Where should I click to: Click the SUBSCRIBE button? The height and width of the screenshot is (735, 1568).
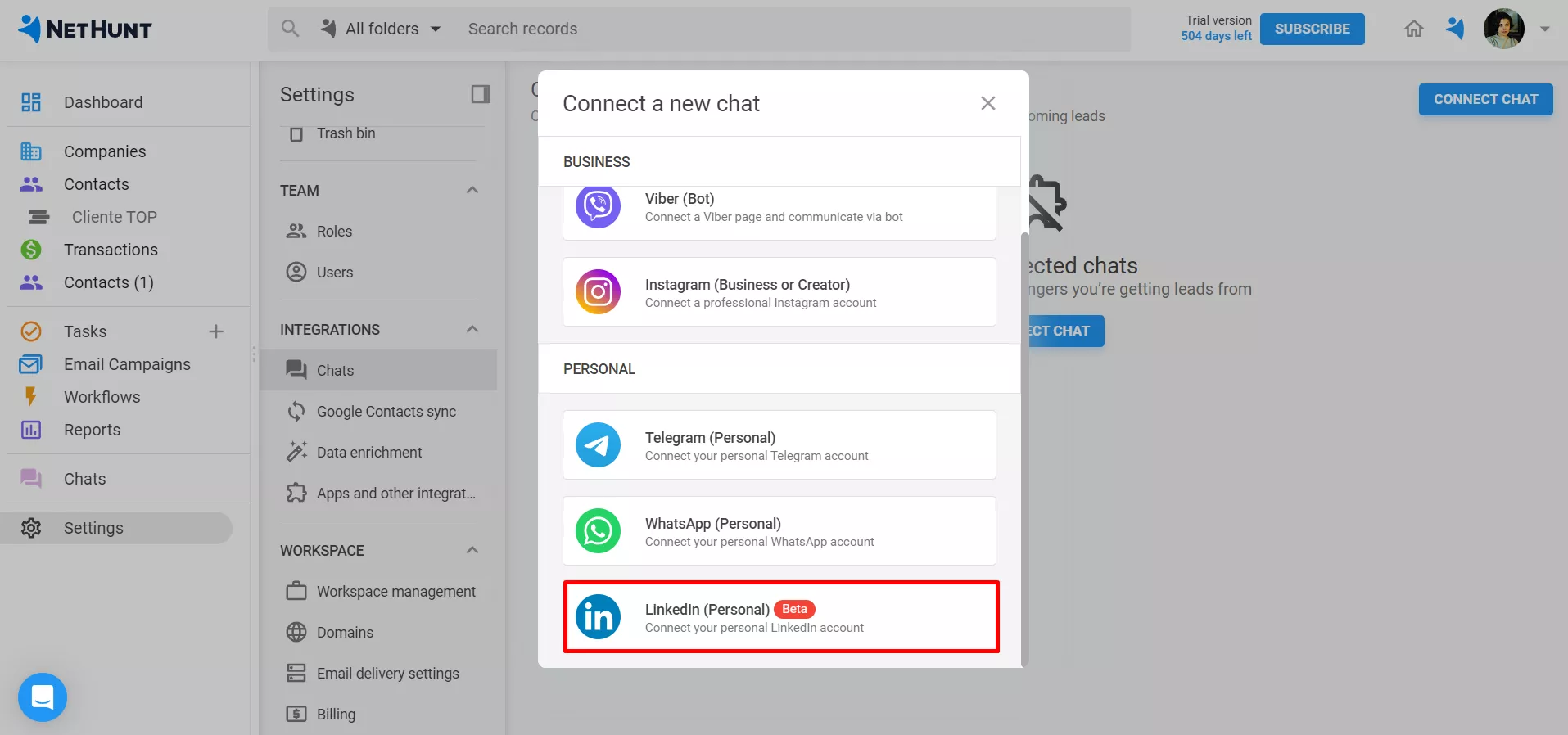(x=1312, y=29)
